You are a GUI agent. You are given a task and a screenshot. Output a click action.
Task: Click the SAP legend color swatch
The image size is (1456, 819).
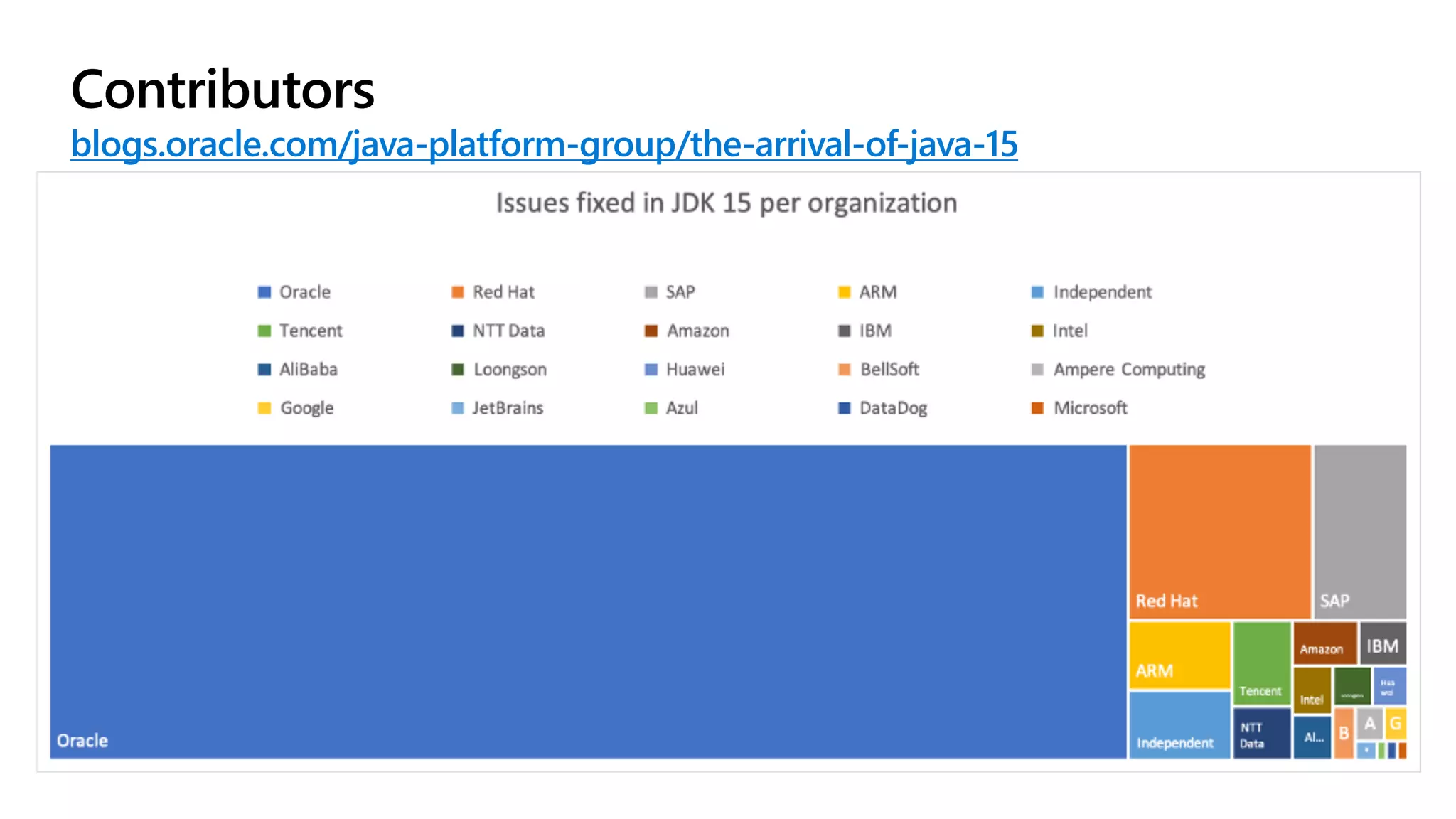click(x=651, y=292)
